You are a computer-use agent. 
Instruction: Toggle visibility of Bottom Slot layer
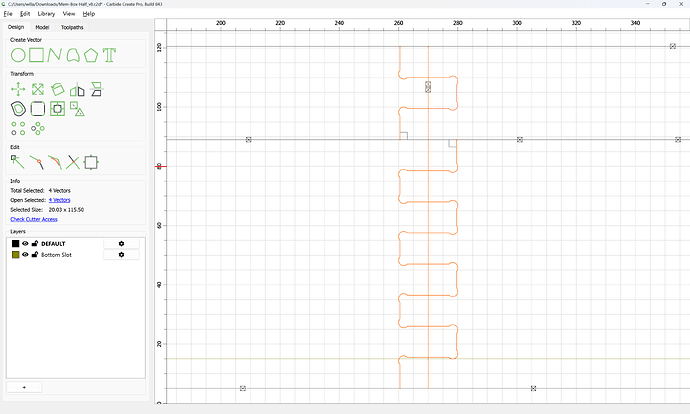(x=26, y=255)
